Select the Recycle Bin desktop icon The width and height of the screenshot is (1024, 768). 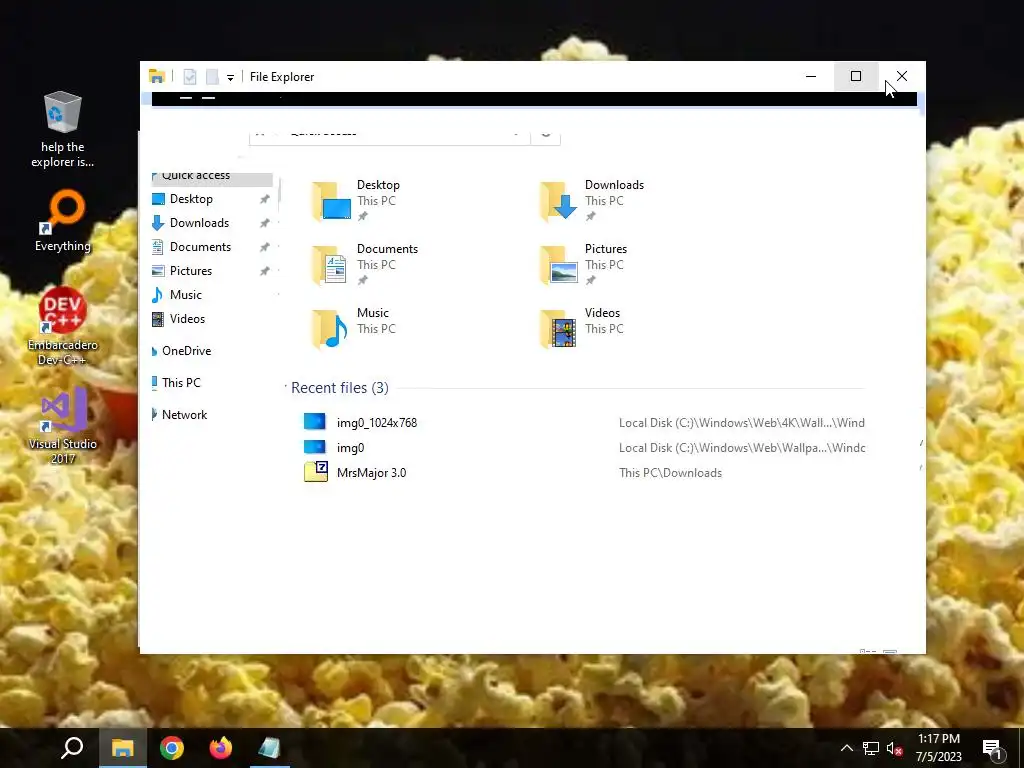[63, 129]
